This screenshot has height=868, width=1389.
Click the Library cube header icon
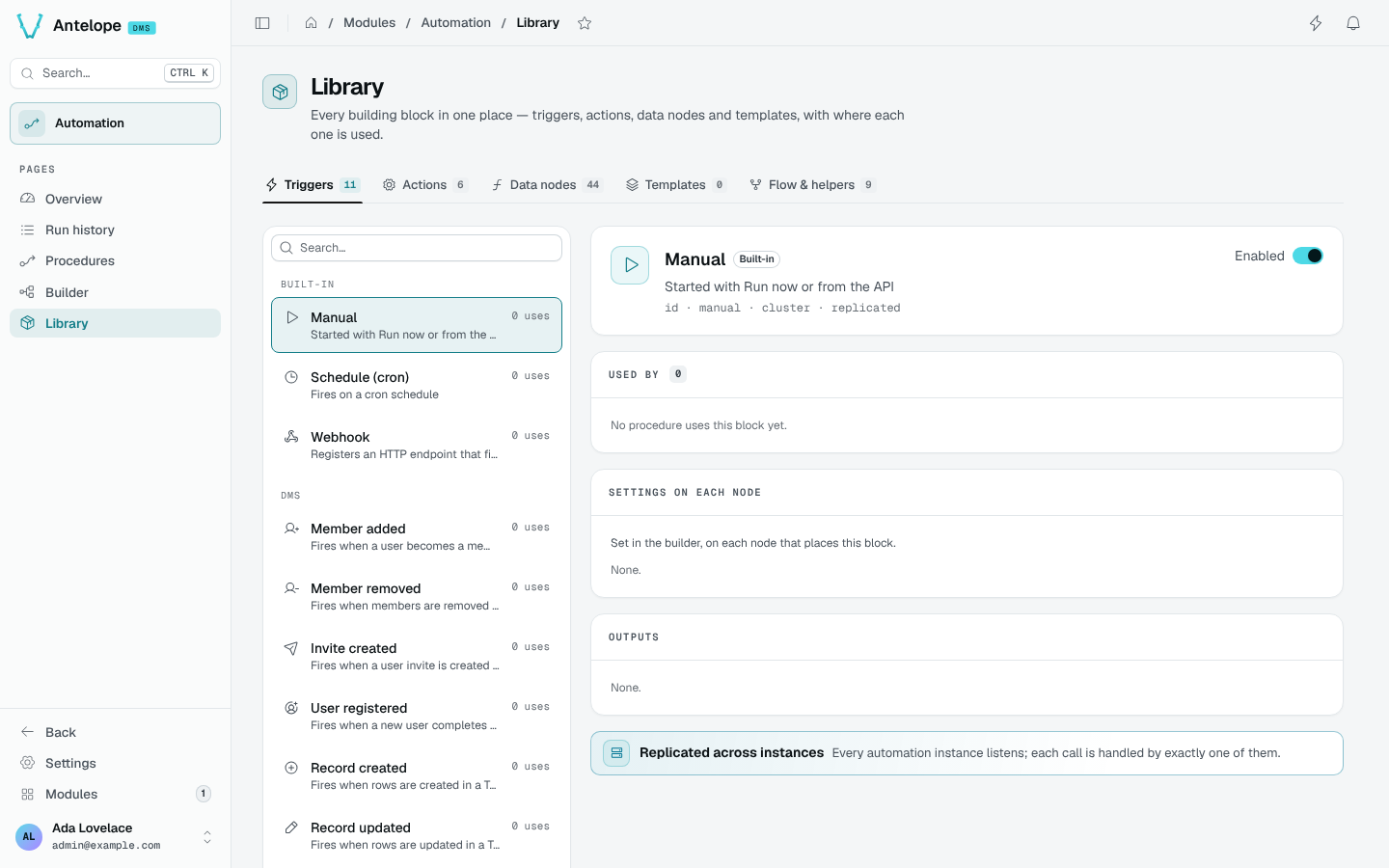(280, 92)
